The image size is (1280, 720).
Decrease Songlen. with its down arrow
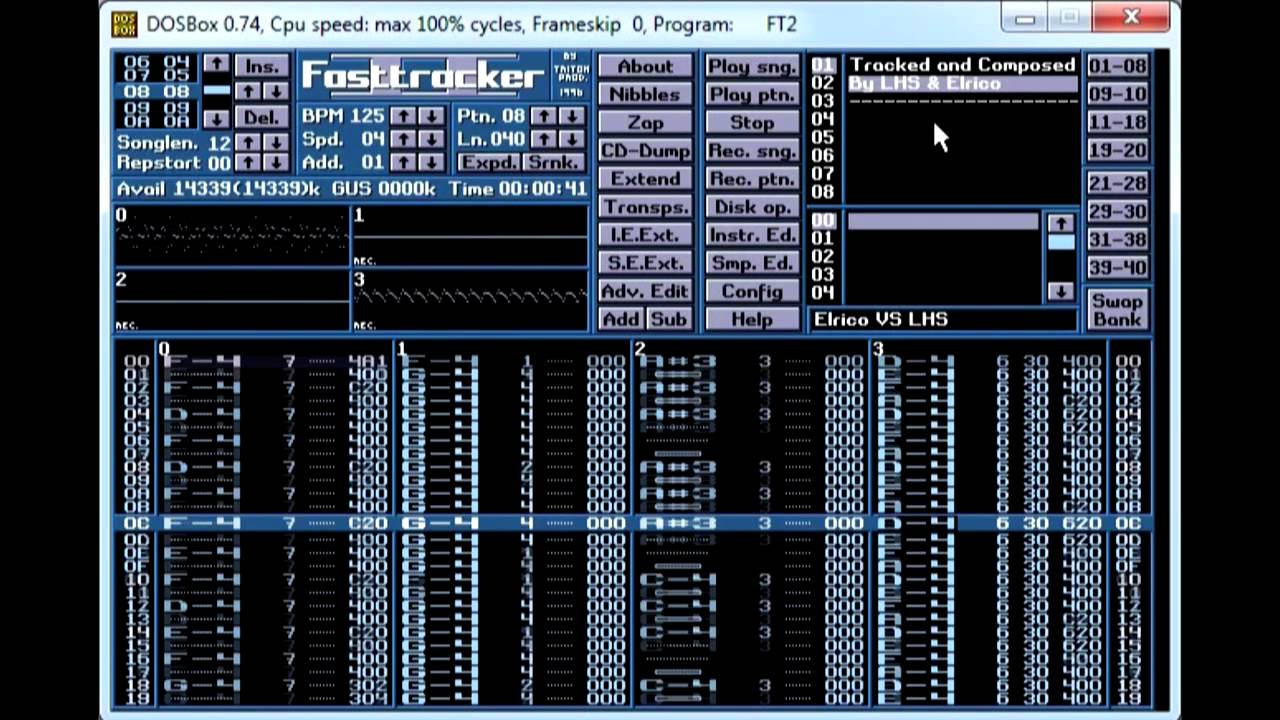(276, 143)
